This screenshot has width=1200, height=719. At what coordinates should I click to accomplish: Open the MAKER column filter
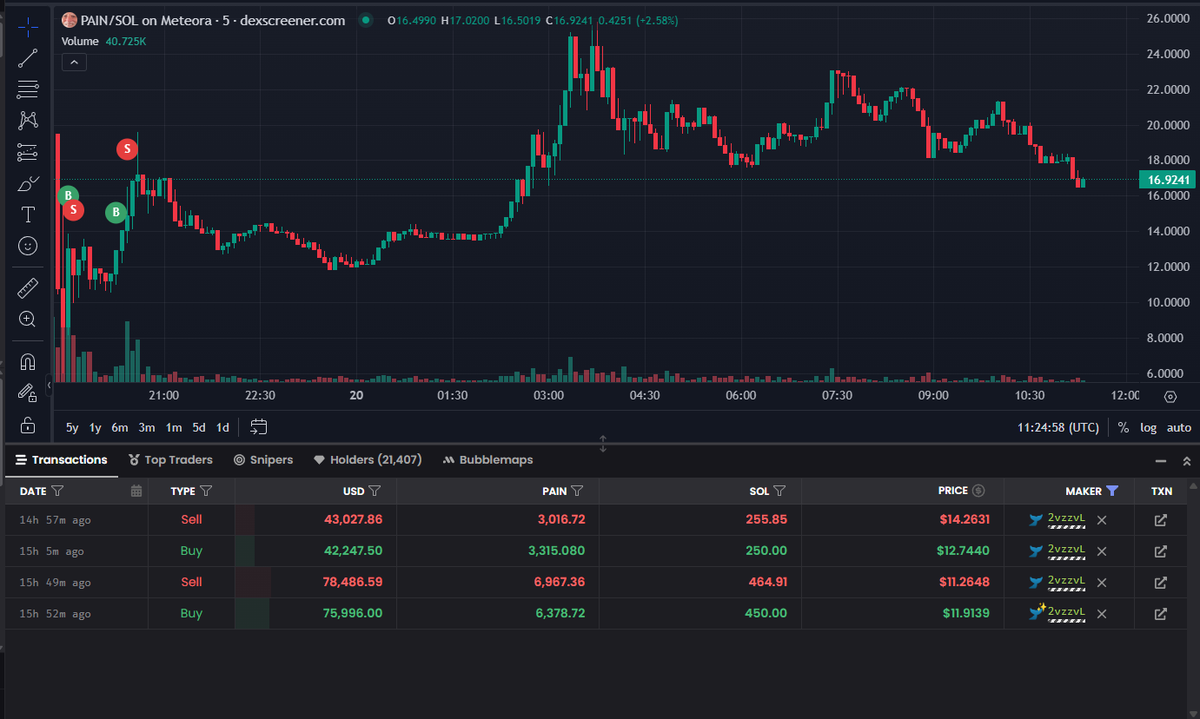1110,491
